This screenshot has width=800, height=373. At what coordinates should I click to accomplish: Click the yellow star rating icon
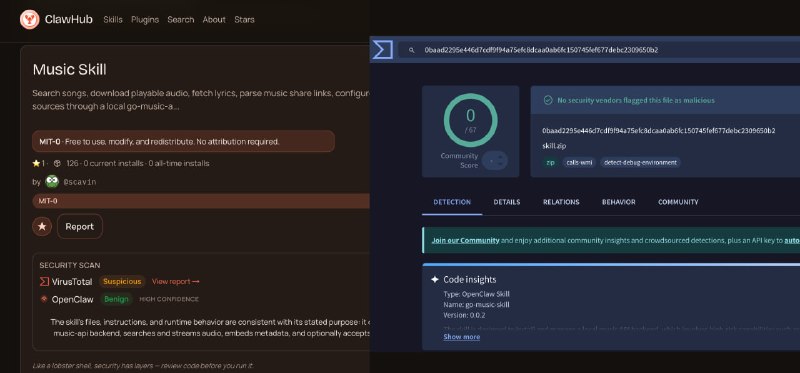click(x=36, y=163)
